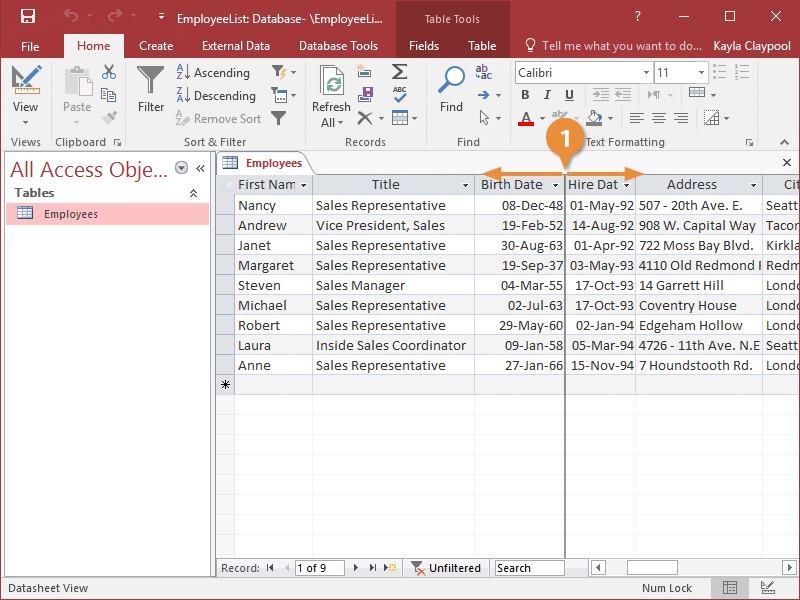Switch to the Table tab
This screenshot has height=600, width=800.
point(482,46)
